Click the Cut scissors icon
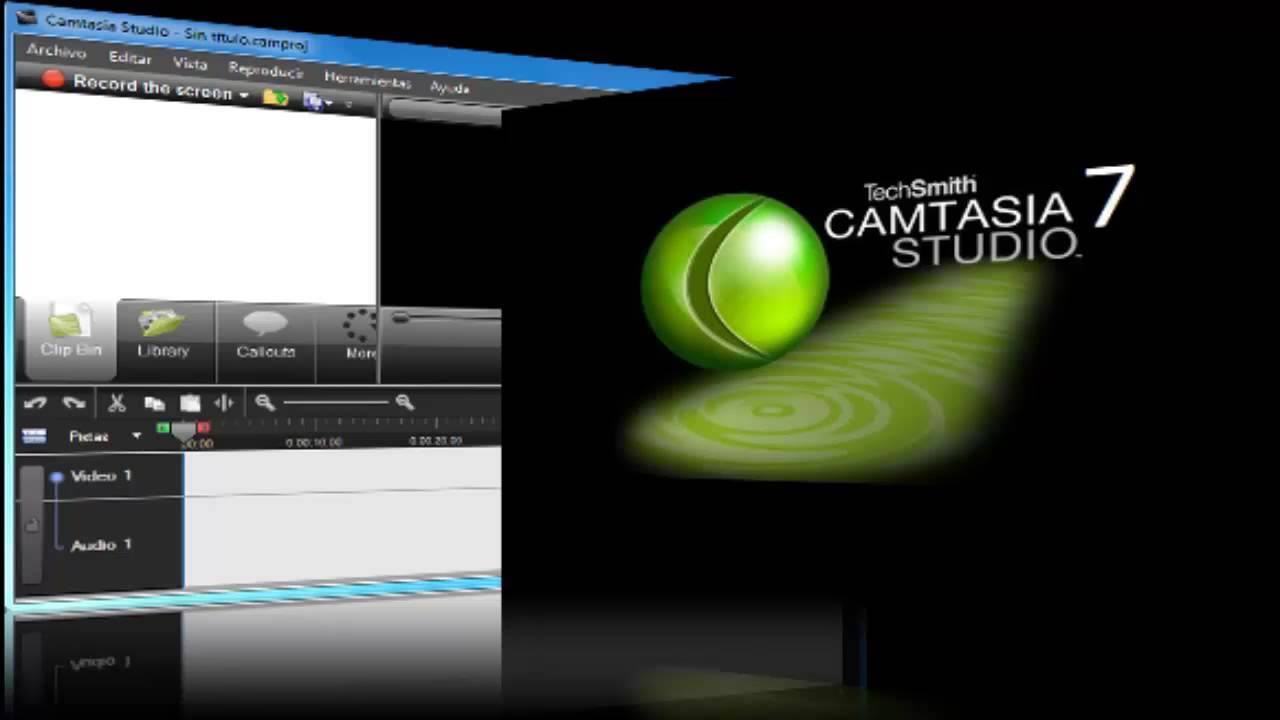This screenshot has width=1280, height=720. tap(117, 403)
